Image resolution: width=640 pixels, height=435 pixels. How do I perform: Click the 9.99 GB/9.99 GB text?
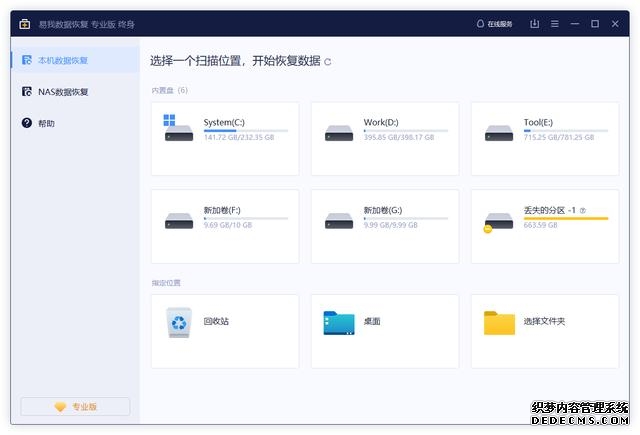coord(391,225)
